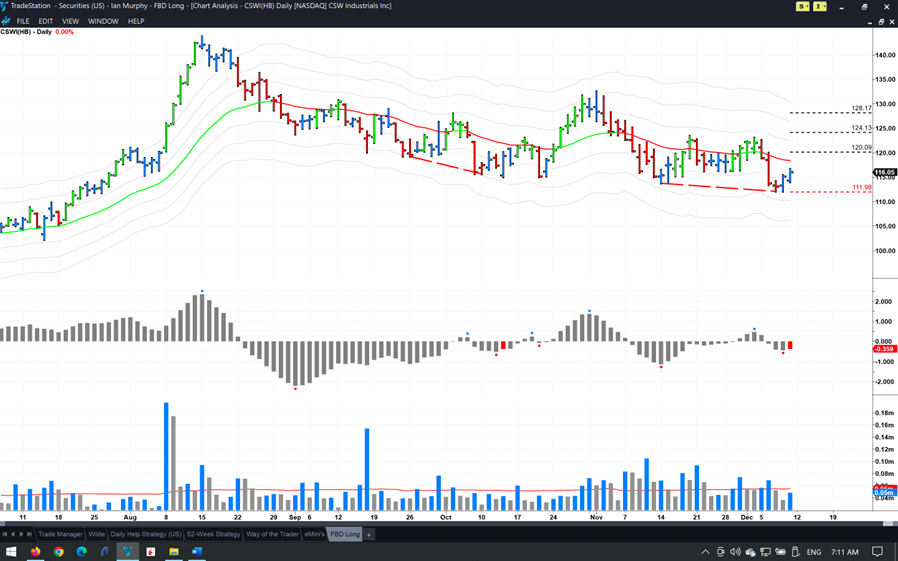
Task: Switch to Trade Manager workspace tab
Action: click(x=60, y=534)
